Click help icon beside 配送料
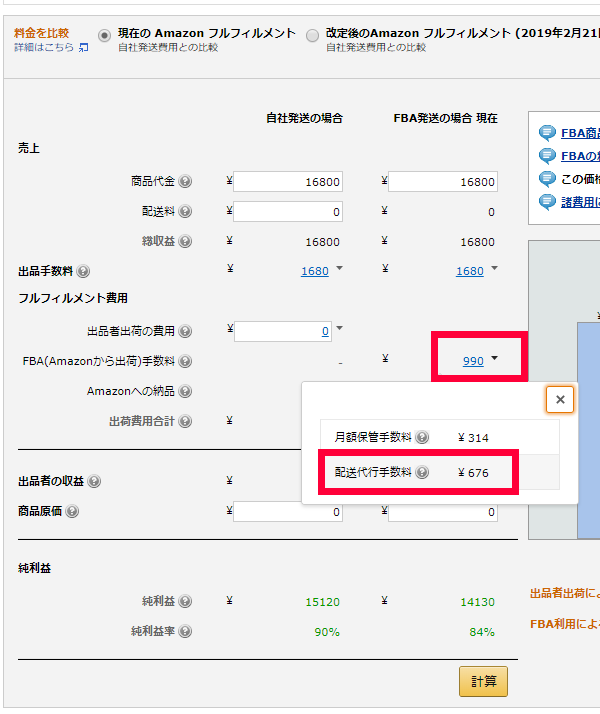 coord(185,212)
